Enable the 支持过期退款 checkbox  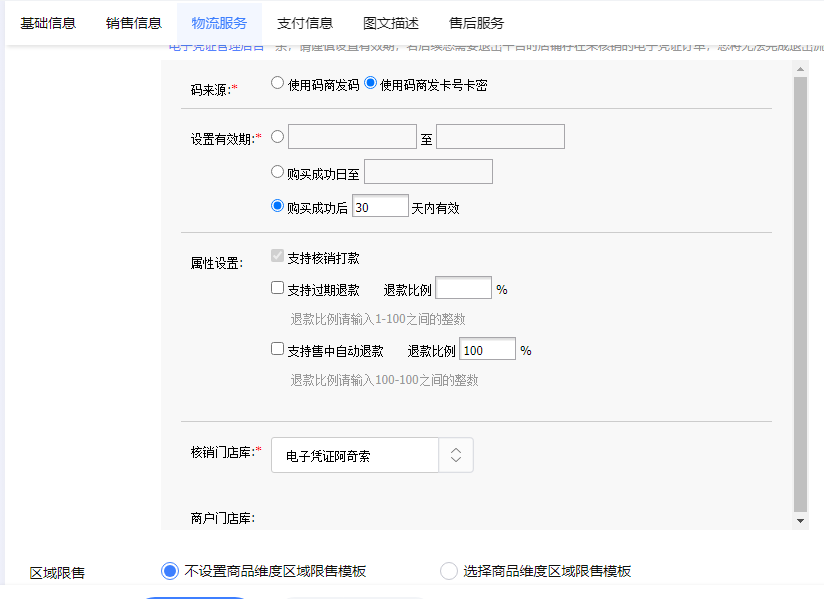pos(278,289)
